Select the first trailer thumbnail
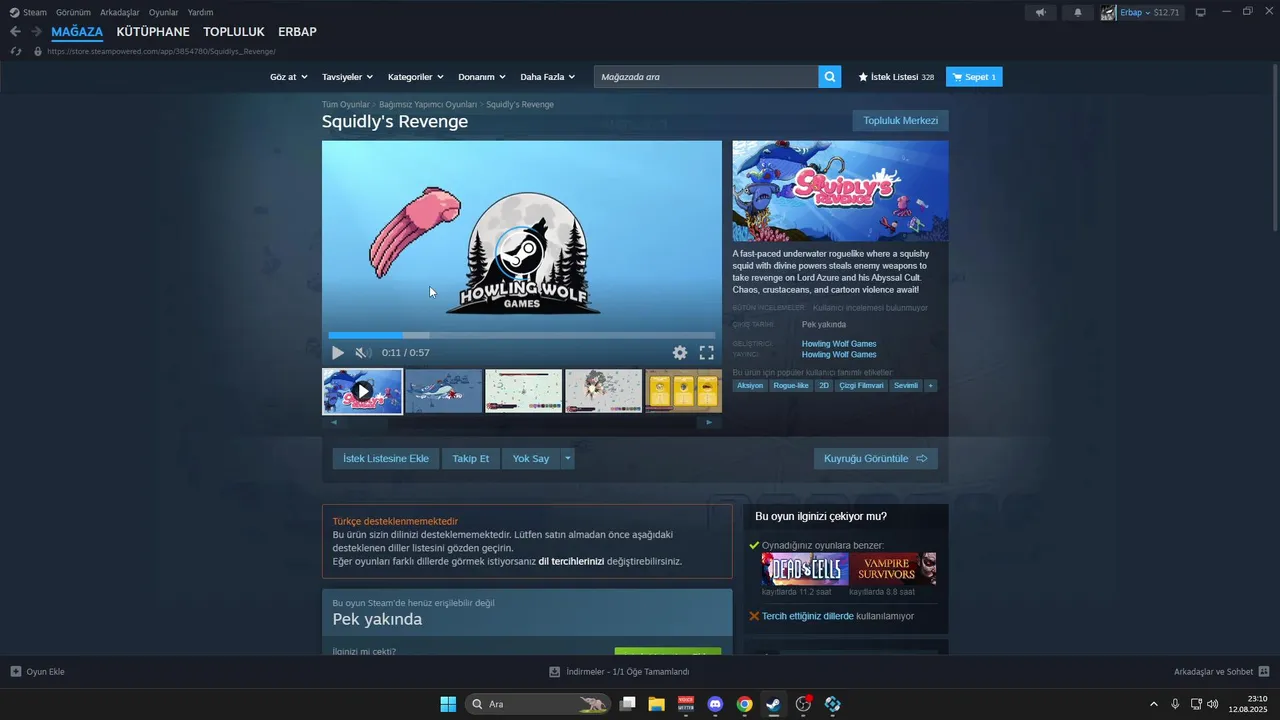 coord(362,391)
